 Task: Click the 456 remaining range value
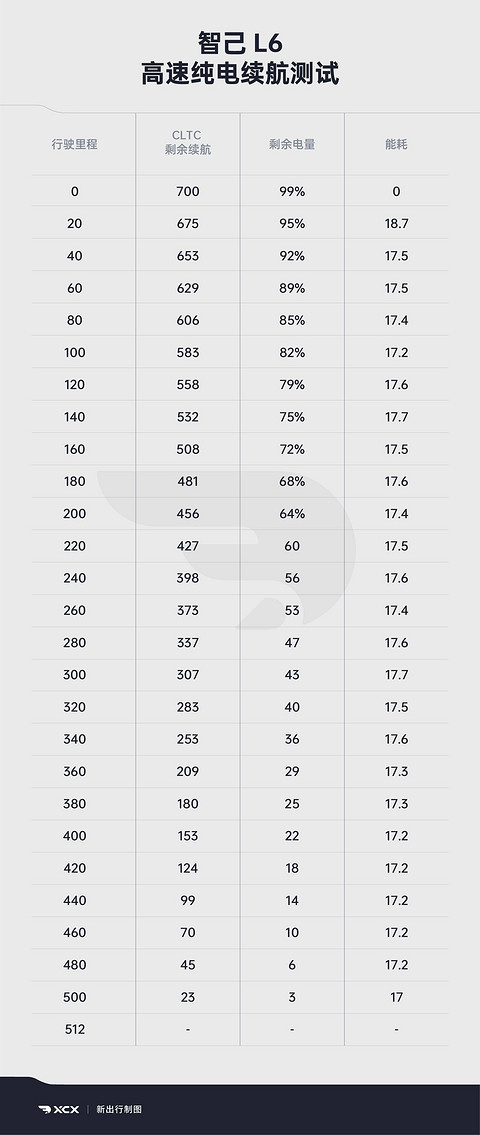click(188, 514)
